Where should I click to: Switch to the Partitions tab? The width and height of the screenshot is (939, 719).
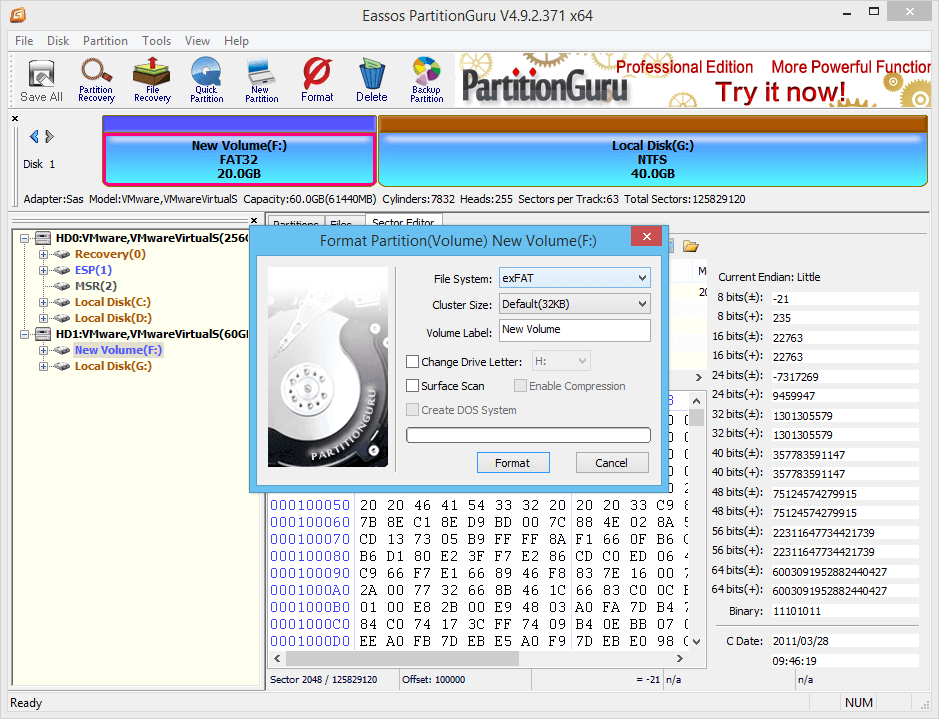[296, 223]
